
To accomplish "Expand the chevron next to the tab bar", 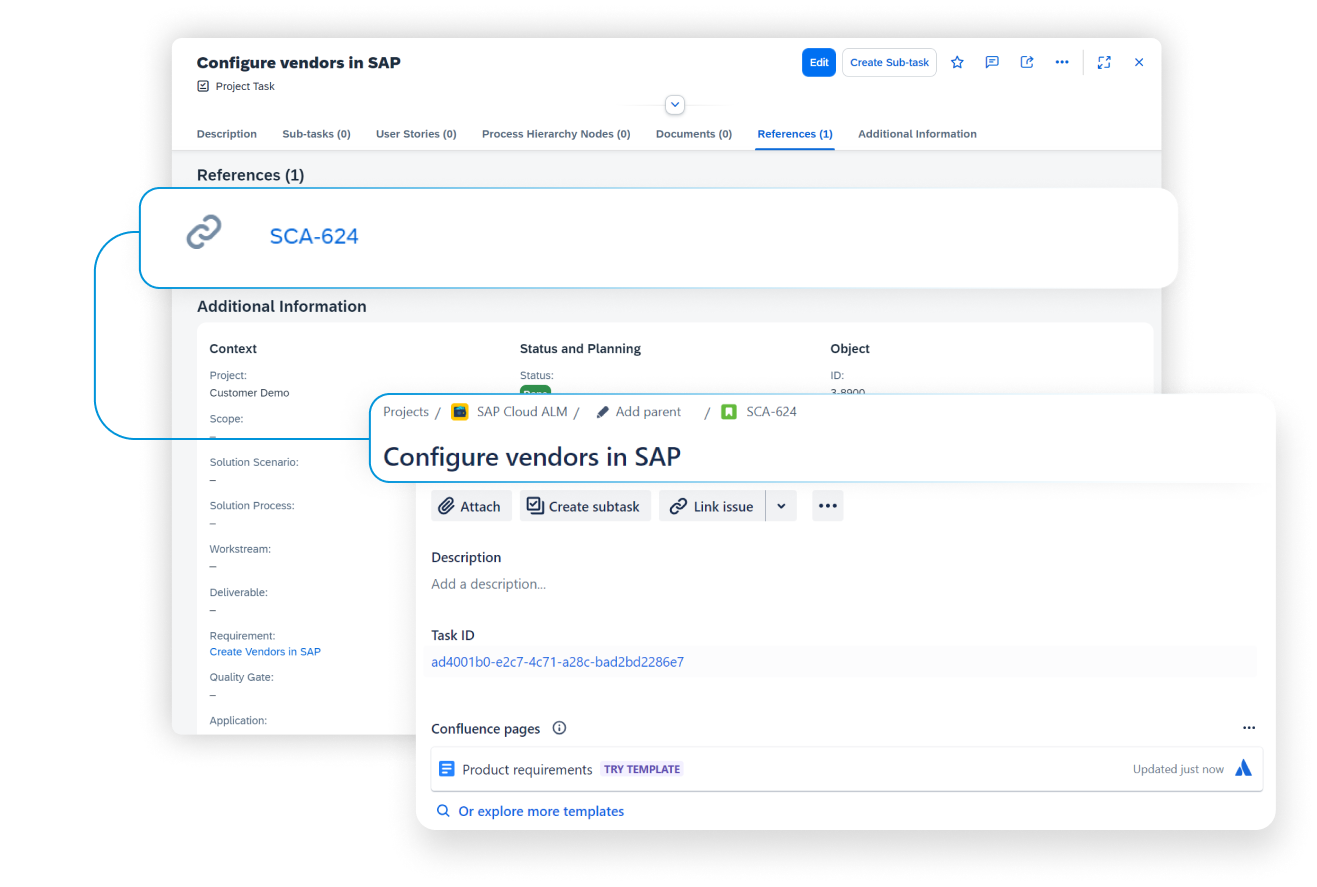I will click(675, 104).
